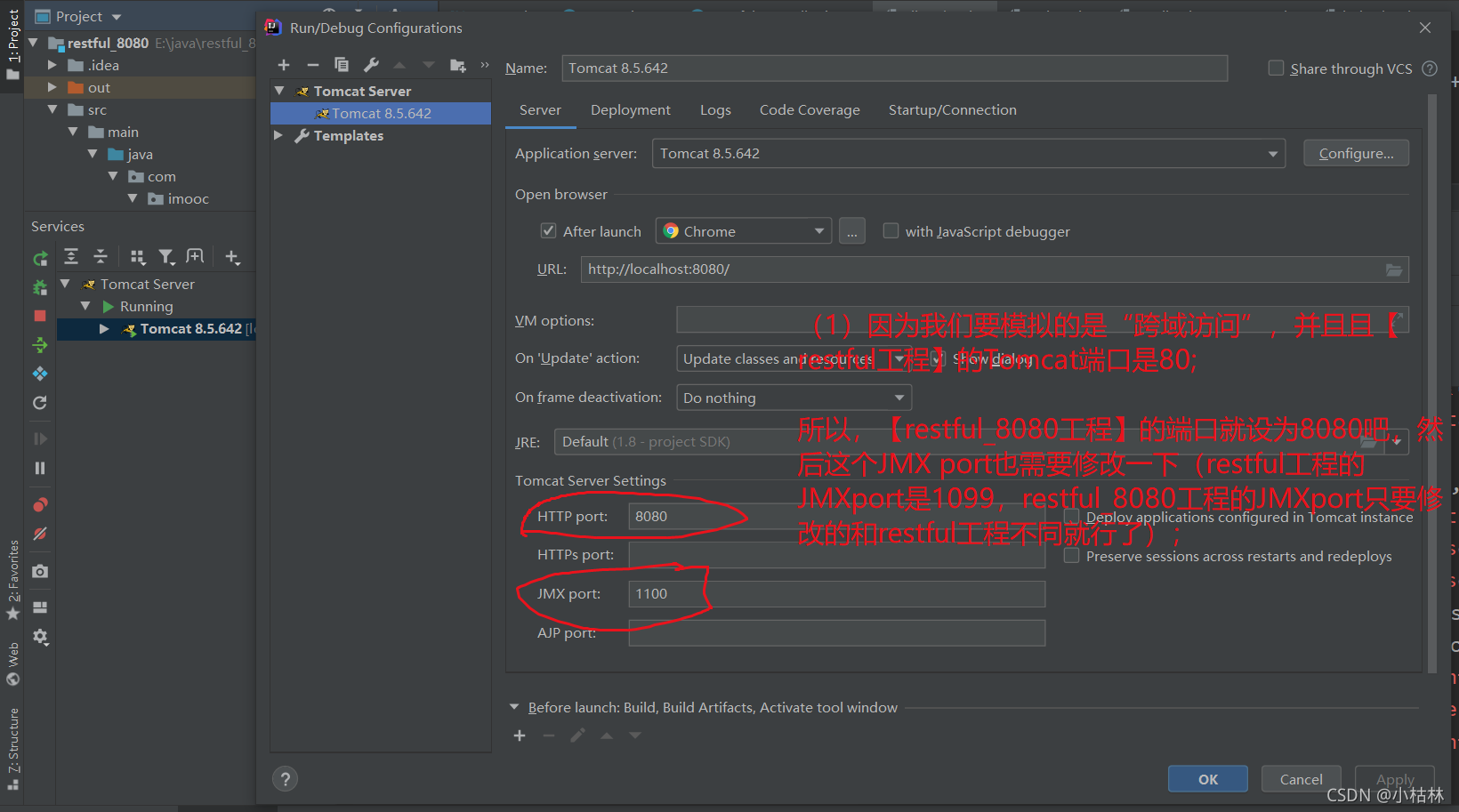Deploy all artifacts in Services toolbar
Screen dimensions: 1459x812
click(40, 345)
